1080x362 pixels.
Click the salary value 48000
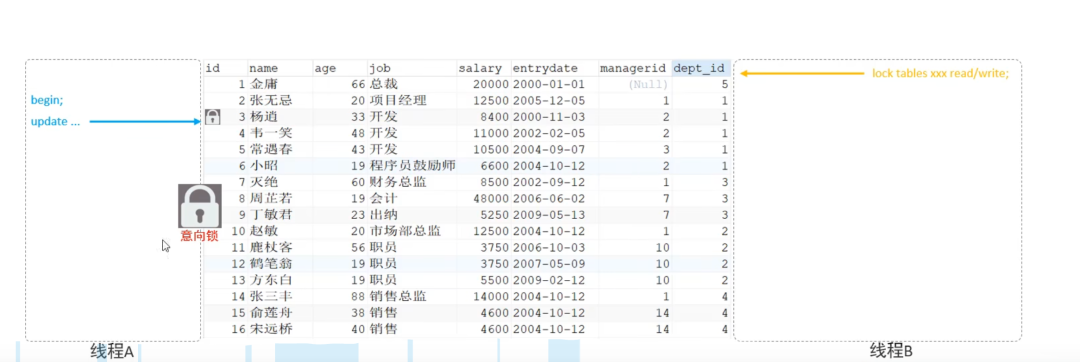tap(490, 199)
